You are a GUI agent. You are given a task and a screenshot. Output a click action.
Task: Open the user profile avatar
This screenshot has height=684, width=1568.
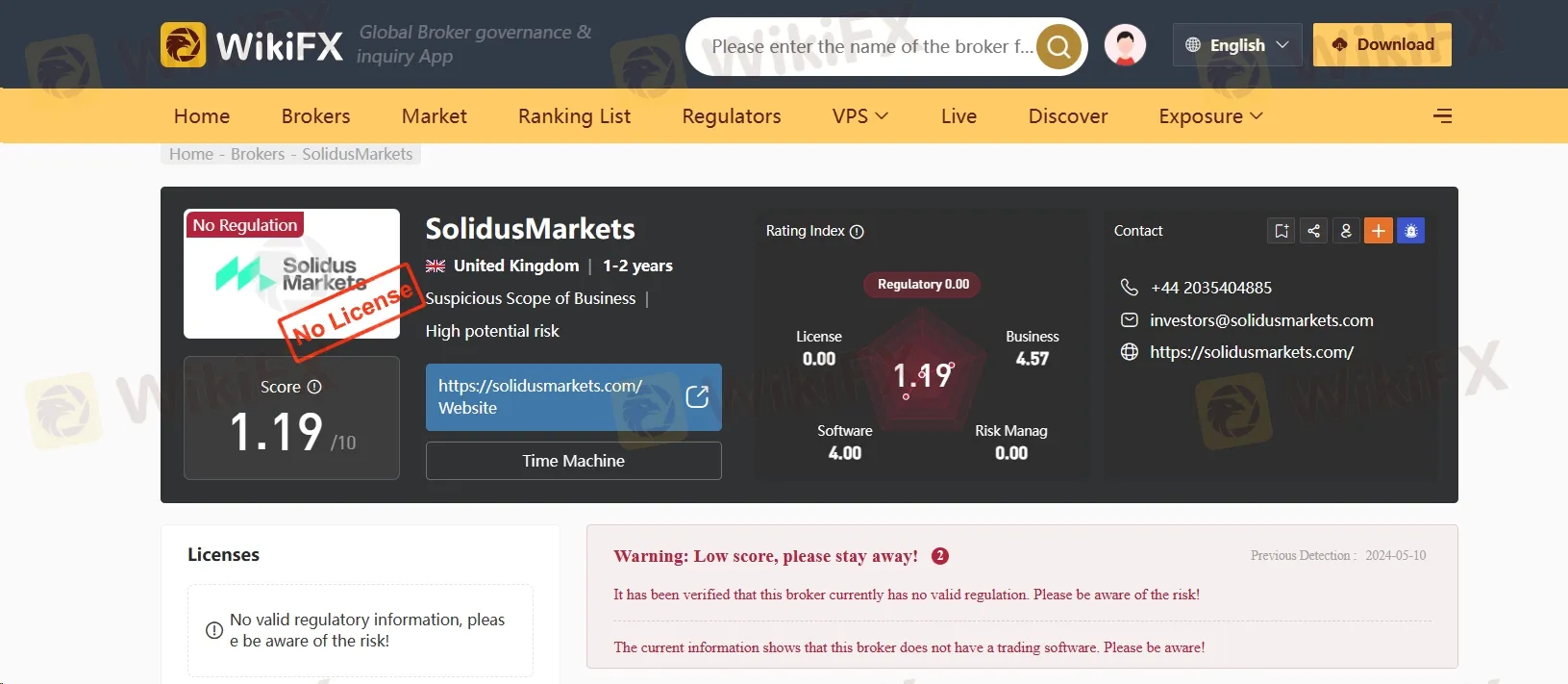[1125, 45]
